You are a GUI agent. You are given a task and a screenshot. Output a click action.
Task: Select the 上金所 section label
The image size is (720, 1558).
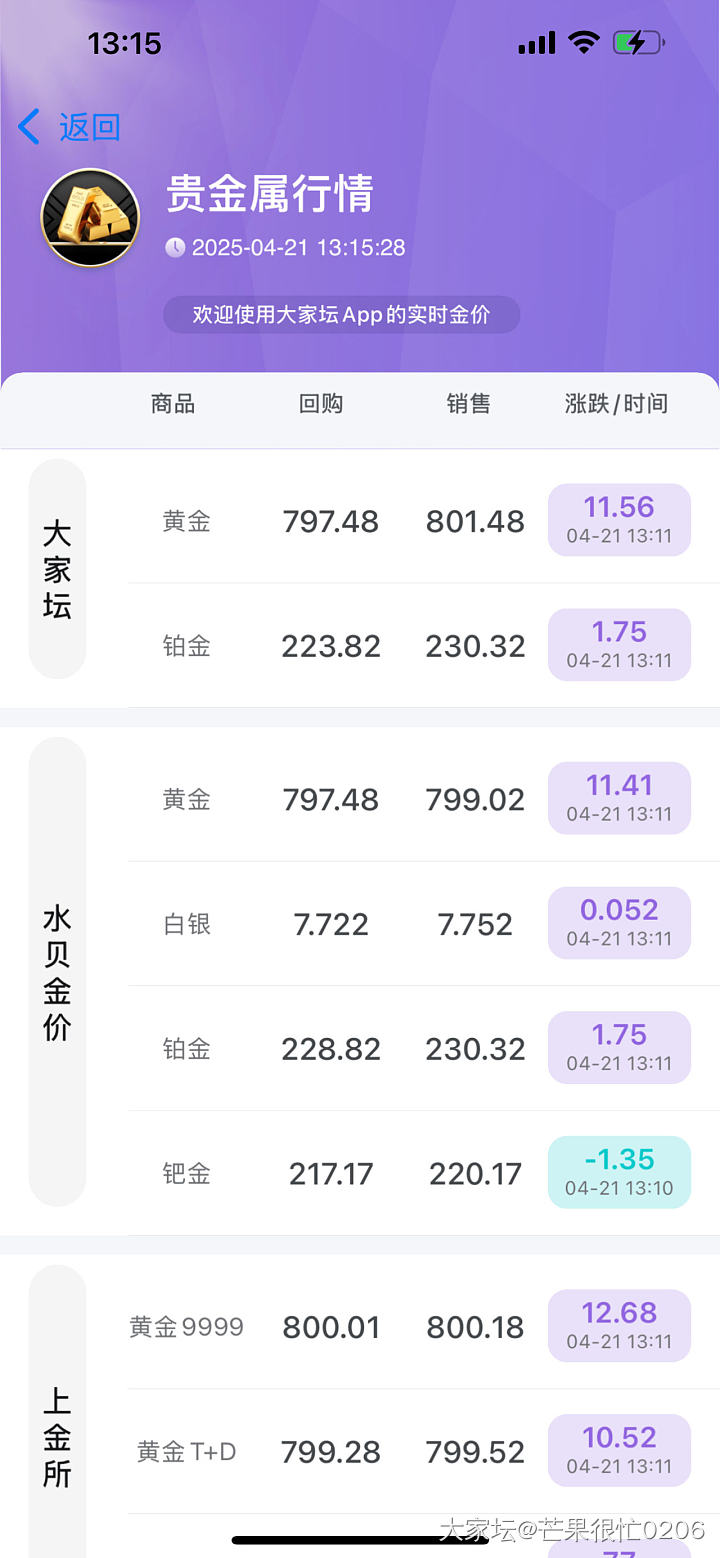coord(57,1437)
